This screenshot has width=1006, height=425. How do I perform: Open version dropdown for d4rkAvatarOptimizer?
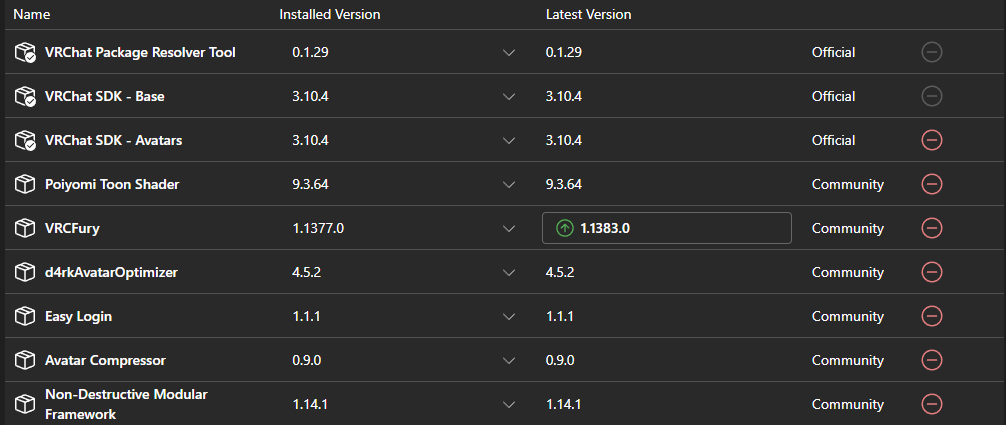[x=509, y=273]
